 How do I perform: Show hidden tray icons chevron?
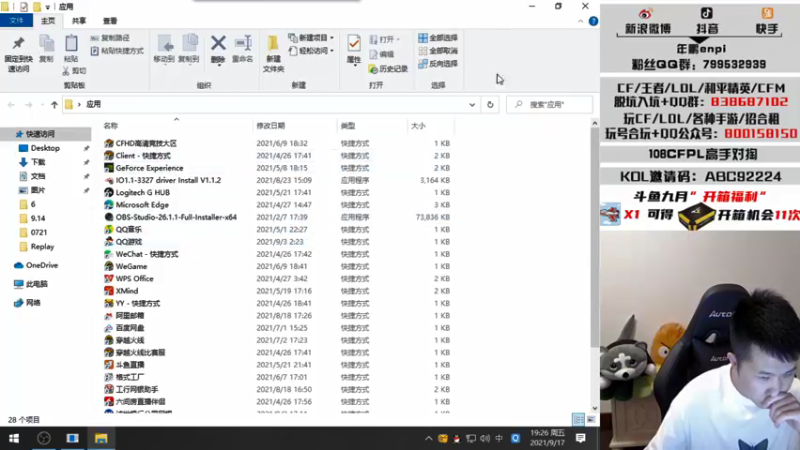click(x=428, y=438)
